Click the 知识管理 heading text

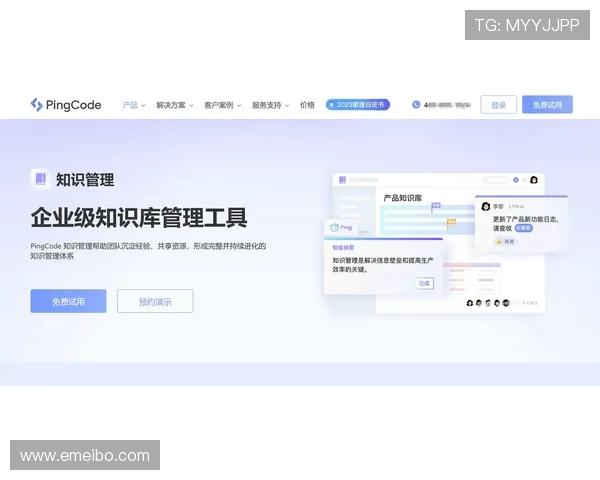pyautogui.click(x=85, y=180)
